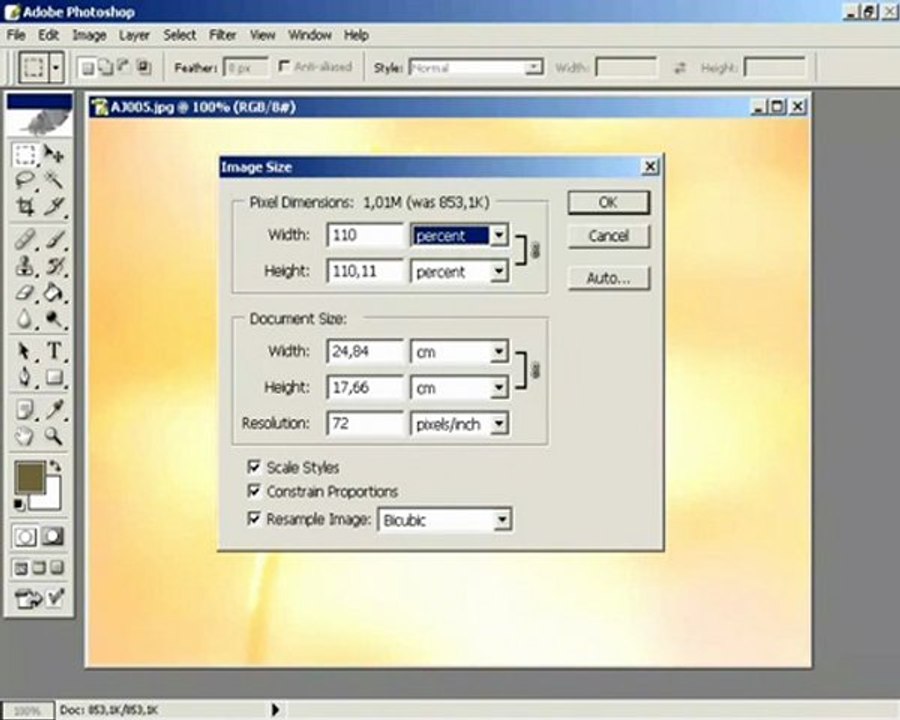Click the foreground color swatch

pyautogui.click(x=29, y=477)
